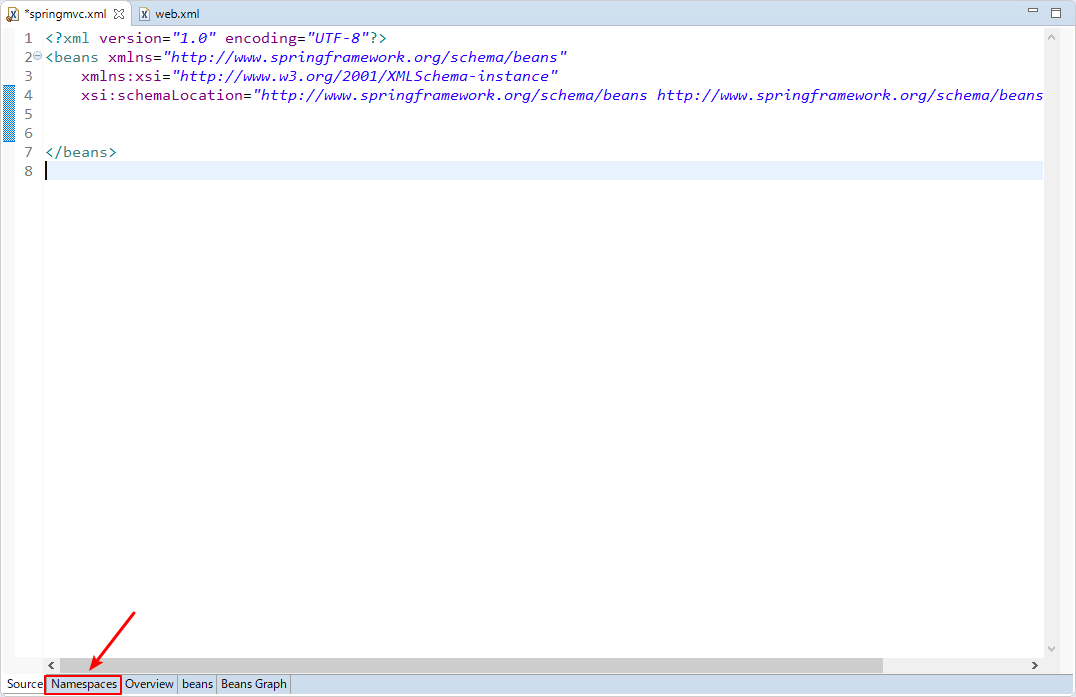
Task: Click the xsi:schemaLocation attribute name
Action: click(x=162, y=95)
